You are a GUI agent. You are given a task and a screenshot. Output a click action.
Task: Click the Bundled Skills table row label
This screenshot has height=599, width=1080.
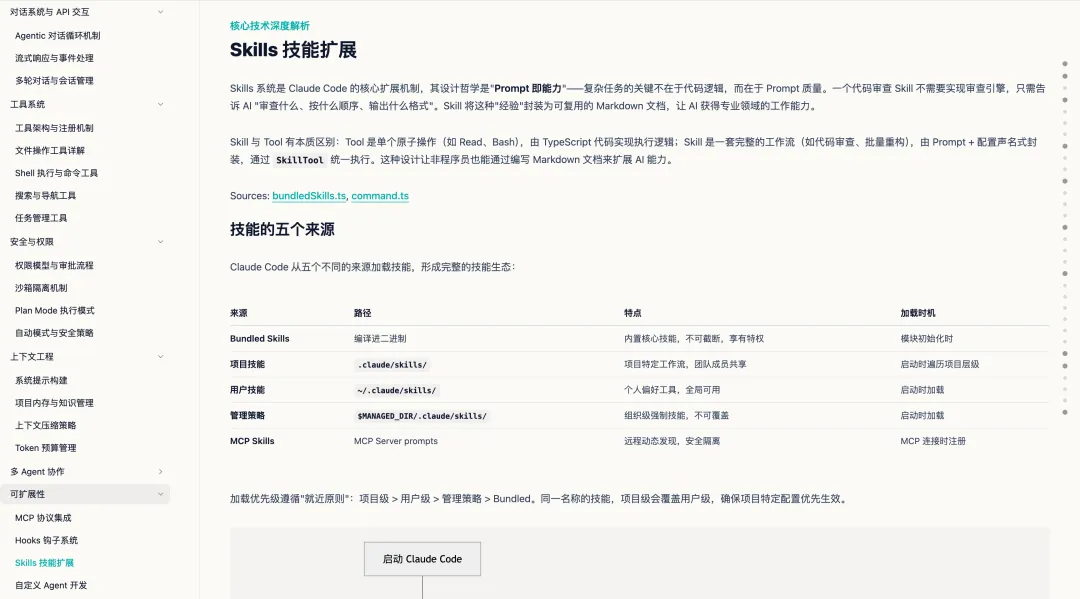[260, 339]
